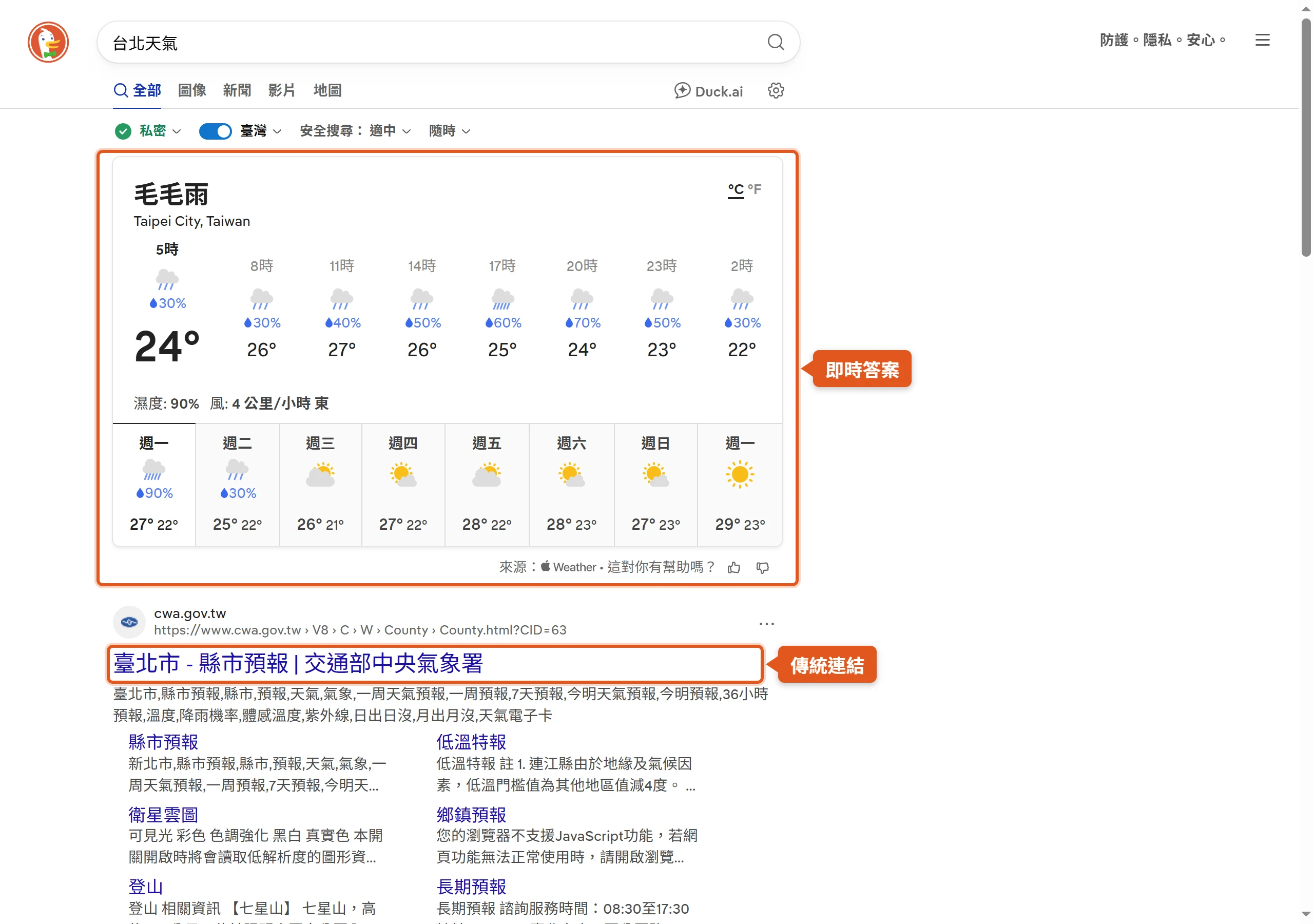Click the DuckDuckGo logo
The width and height of the screenshot is (1314, 924).
point(48,42)
